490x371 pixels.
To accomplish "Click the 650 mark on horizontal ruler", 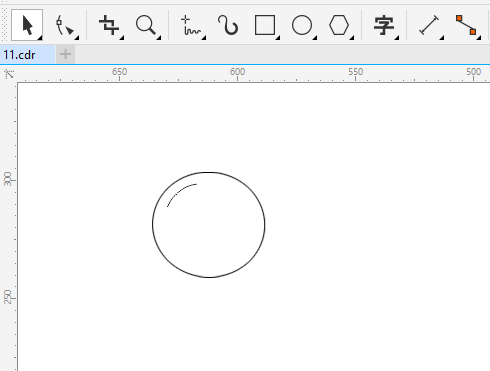I will (119, 72).
